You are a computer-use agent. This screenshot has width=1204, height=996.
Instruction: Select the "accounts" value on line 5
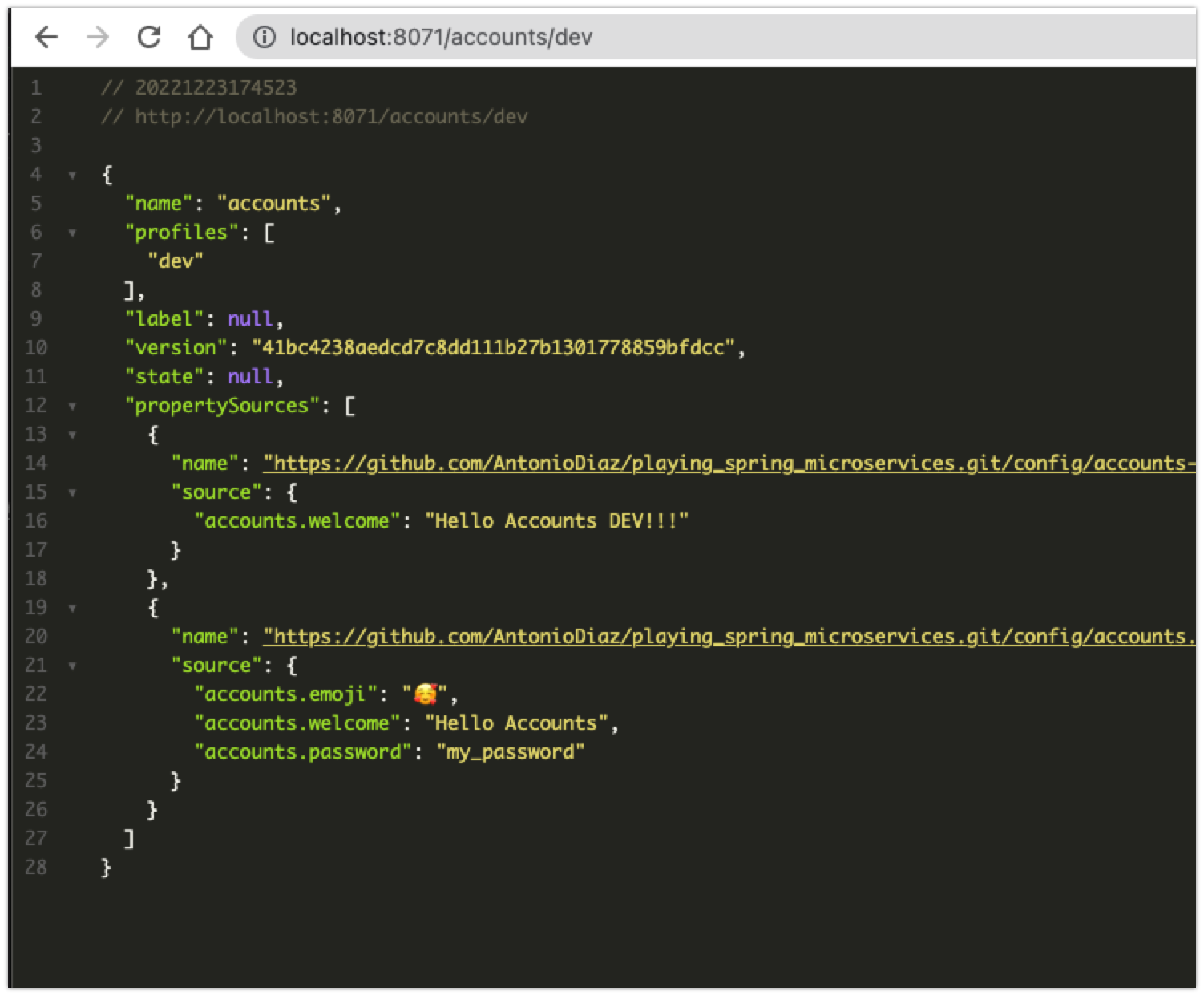click(274, 204)
